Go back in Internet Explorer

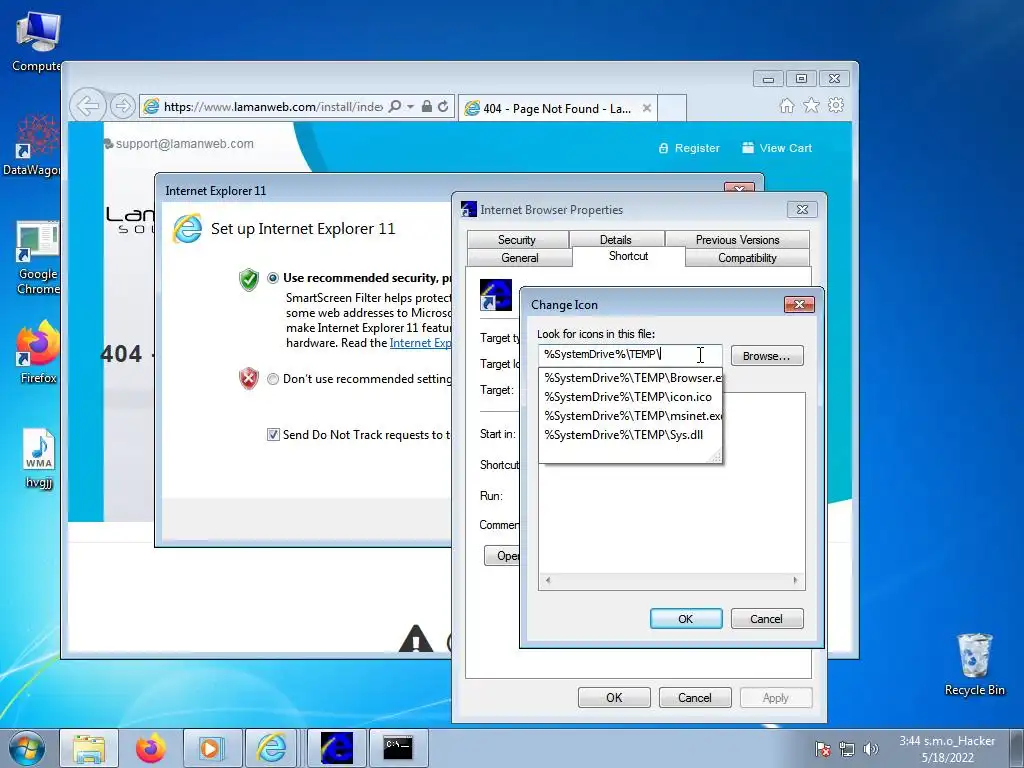click(x=87, y=105)
